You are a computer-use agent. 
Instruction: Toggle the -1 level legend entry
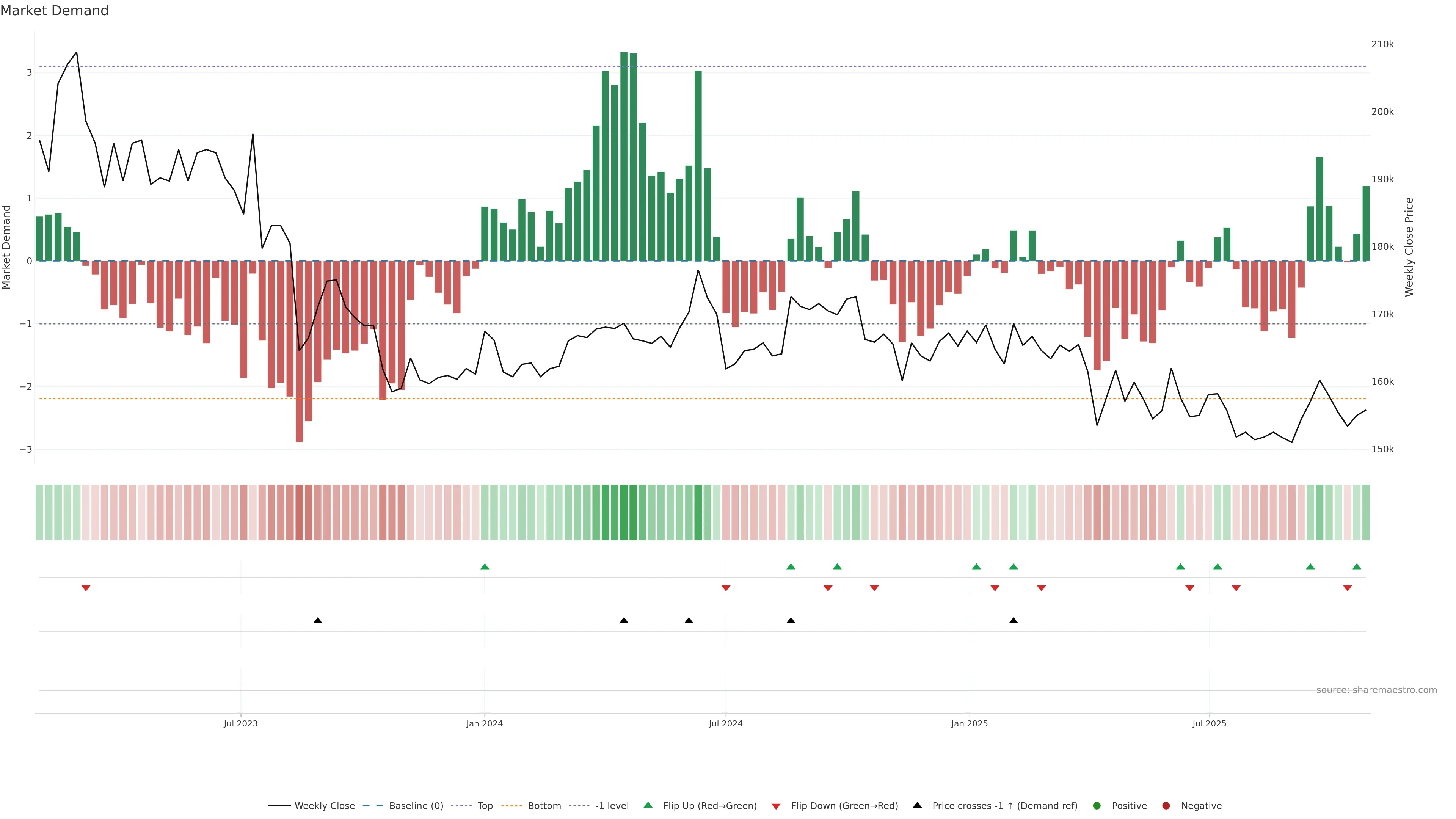tap(612, 805)
